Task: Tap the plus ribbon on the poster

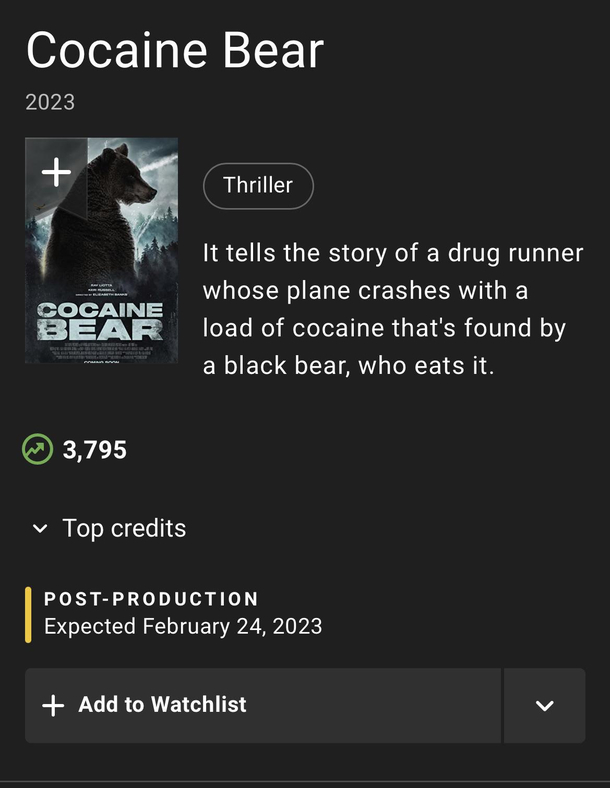Action: [56, 172]
